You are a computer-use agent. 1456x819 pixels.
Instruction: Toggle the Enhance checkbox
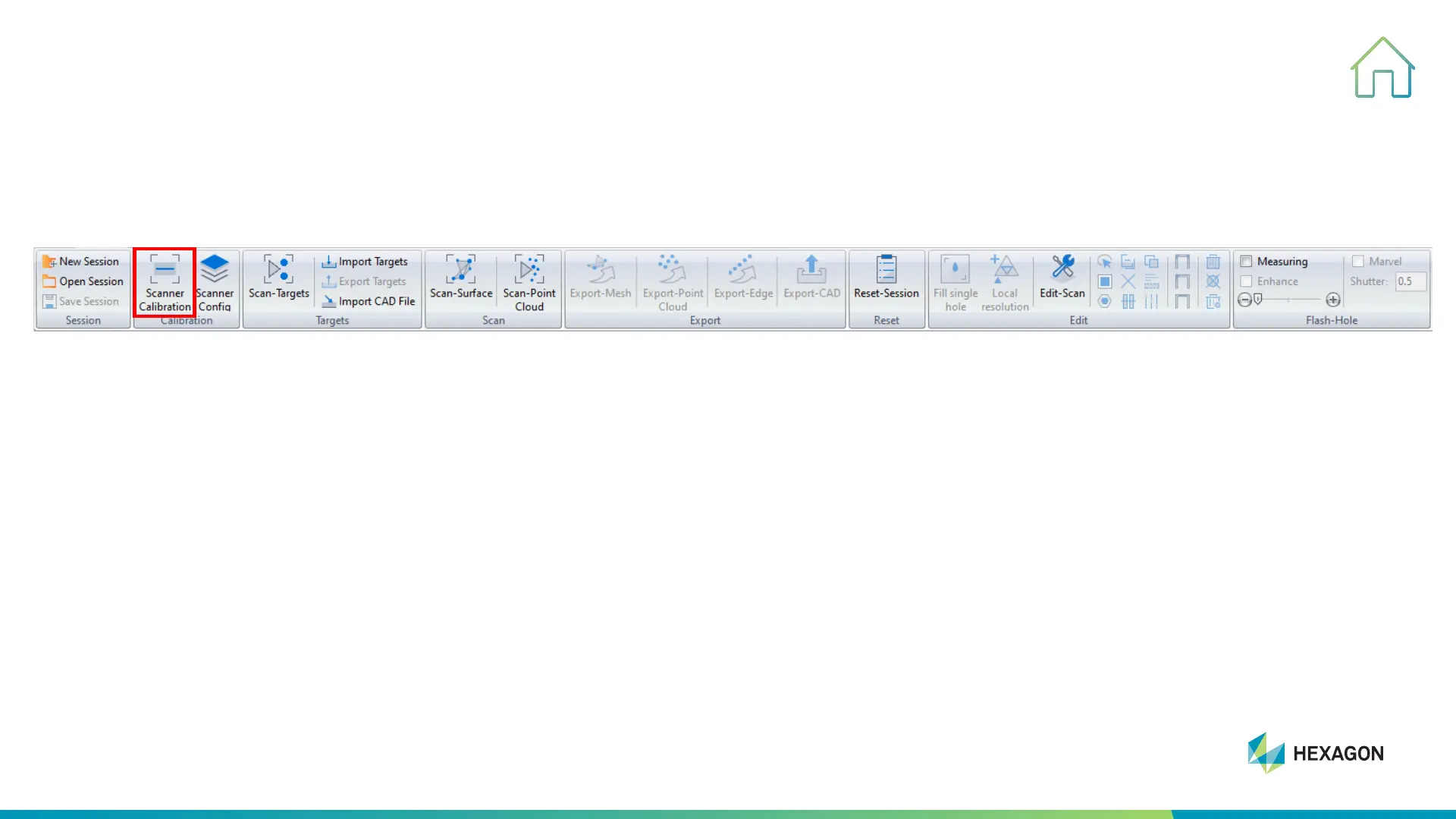tap(1246, 281)
